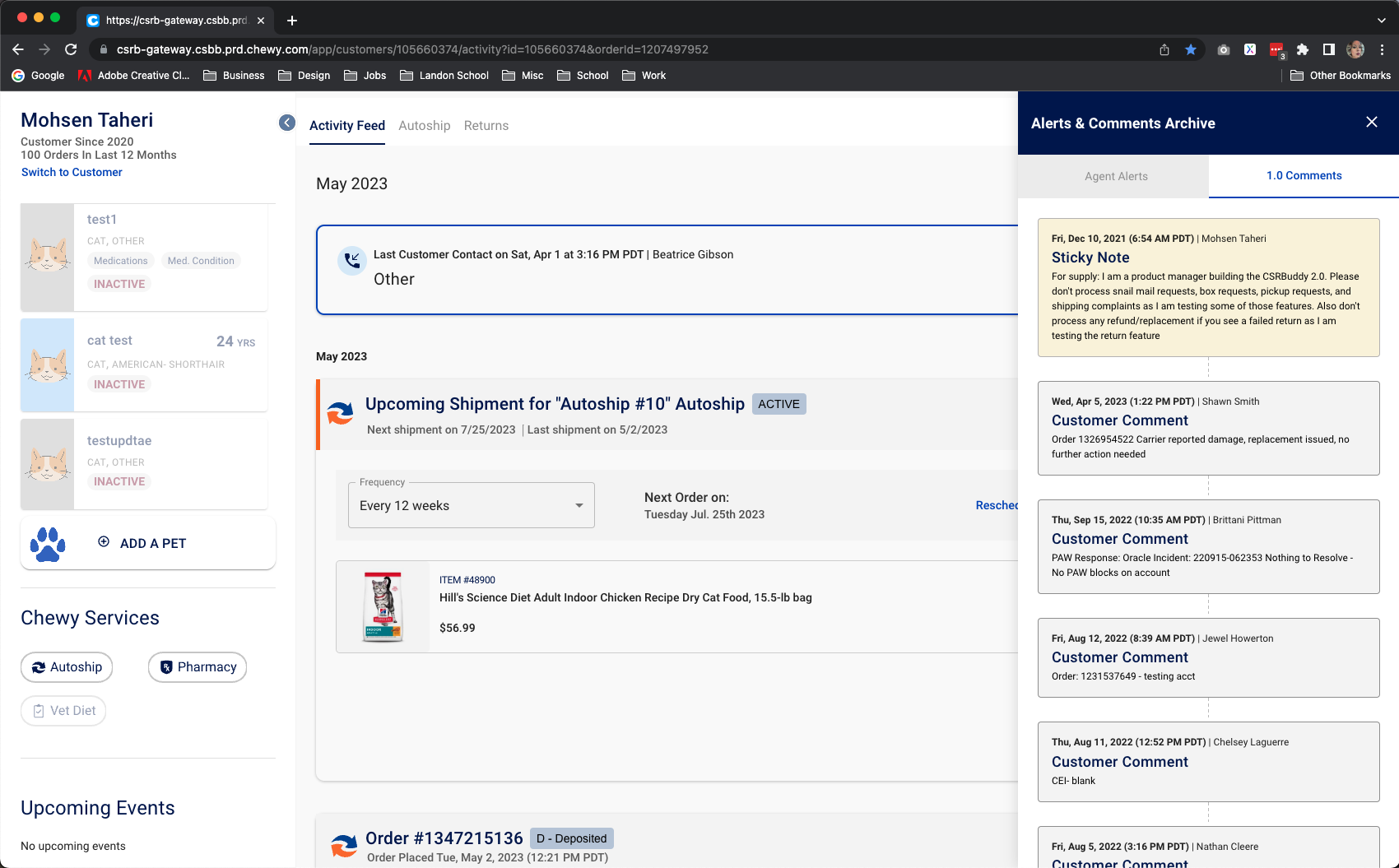The width and height of the screenshot is (1399, 868).
Task: Click the red extension icon with badge 3
Action: pos(1276,50)
